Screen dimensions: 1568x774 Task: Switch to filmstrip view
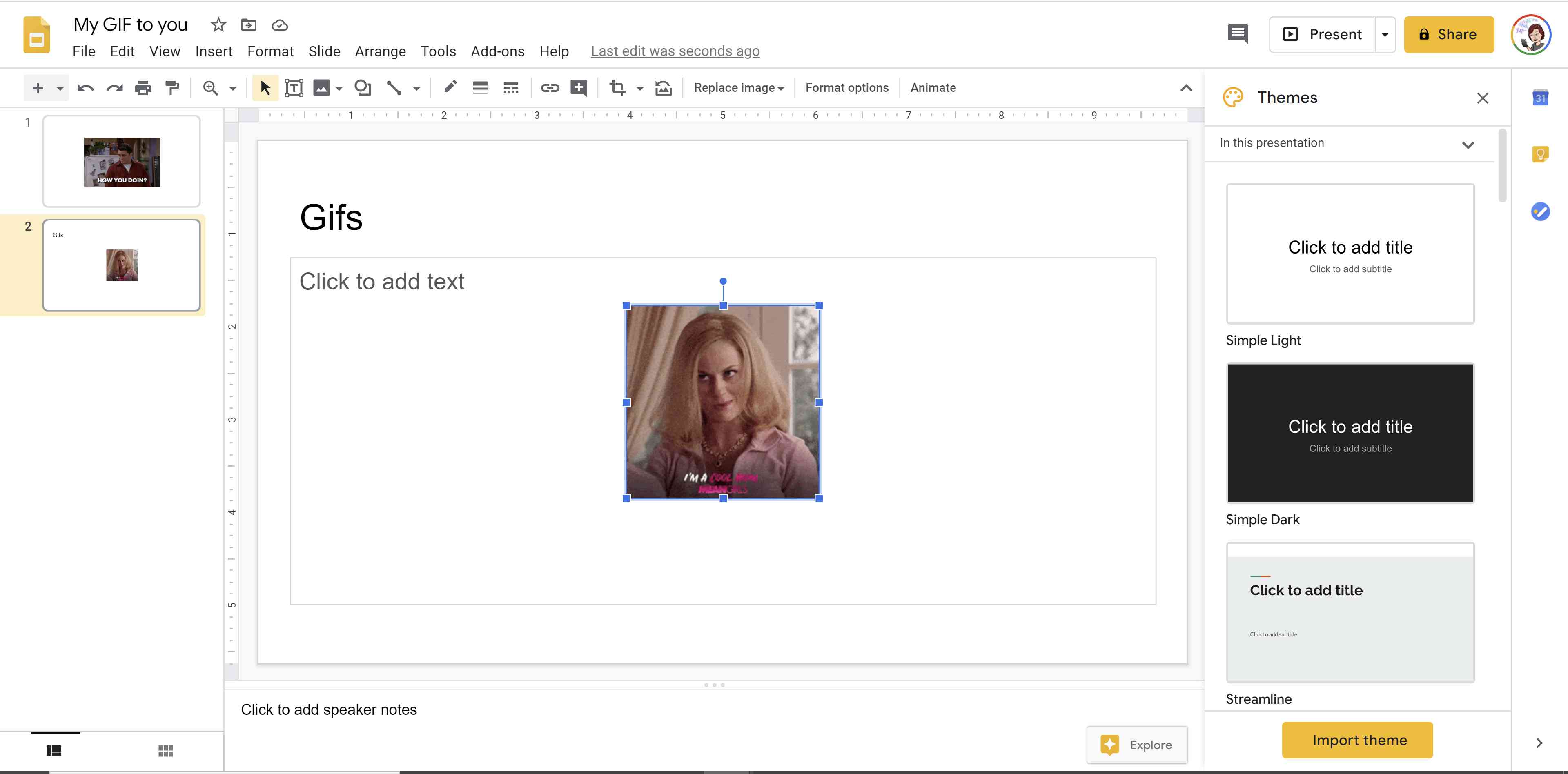(x=54, y=751)
